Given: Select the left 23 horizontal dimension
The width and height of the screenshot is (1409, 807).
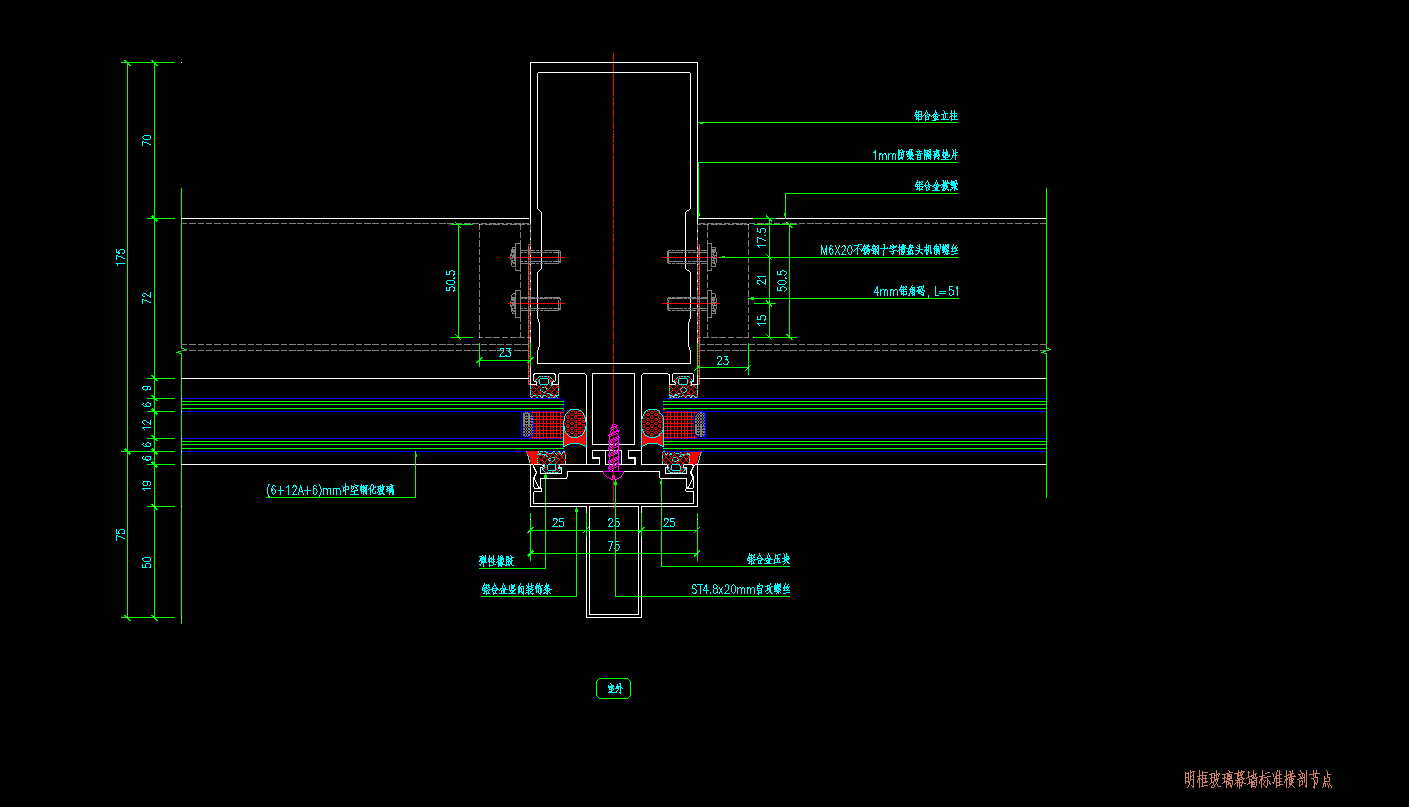Looking at the screenshot, I should 505,353.
